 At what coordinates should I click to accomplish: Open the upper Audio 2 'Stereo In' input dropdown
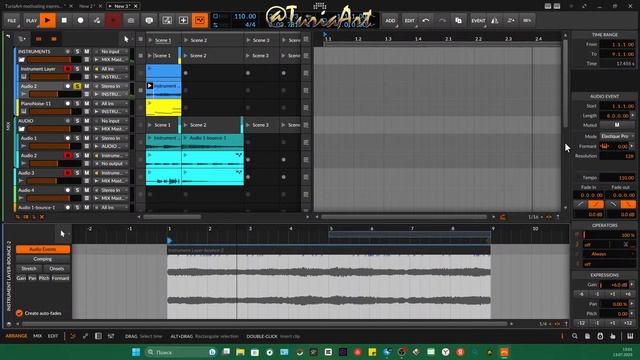pyautogui.click(x=111, y=86)
